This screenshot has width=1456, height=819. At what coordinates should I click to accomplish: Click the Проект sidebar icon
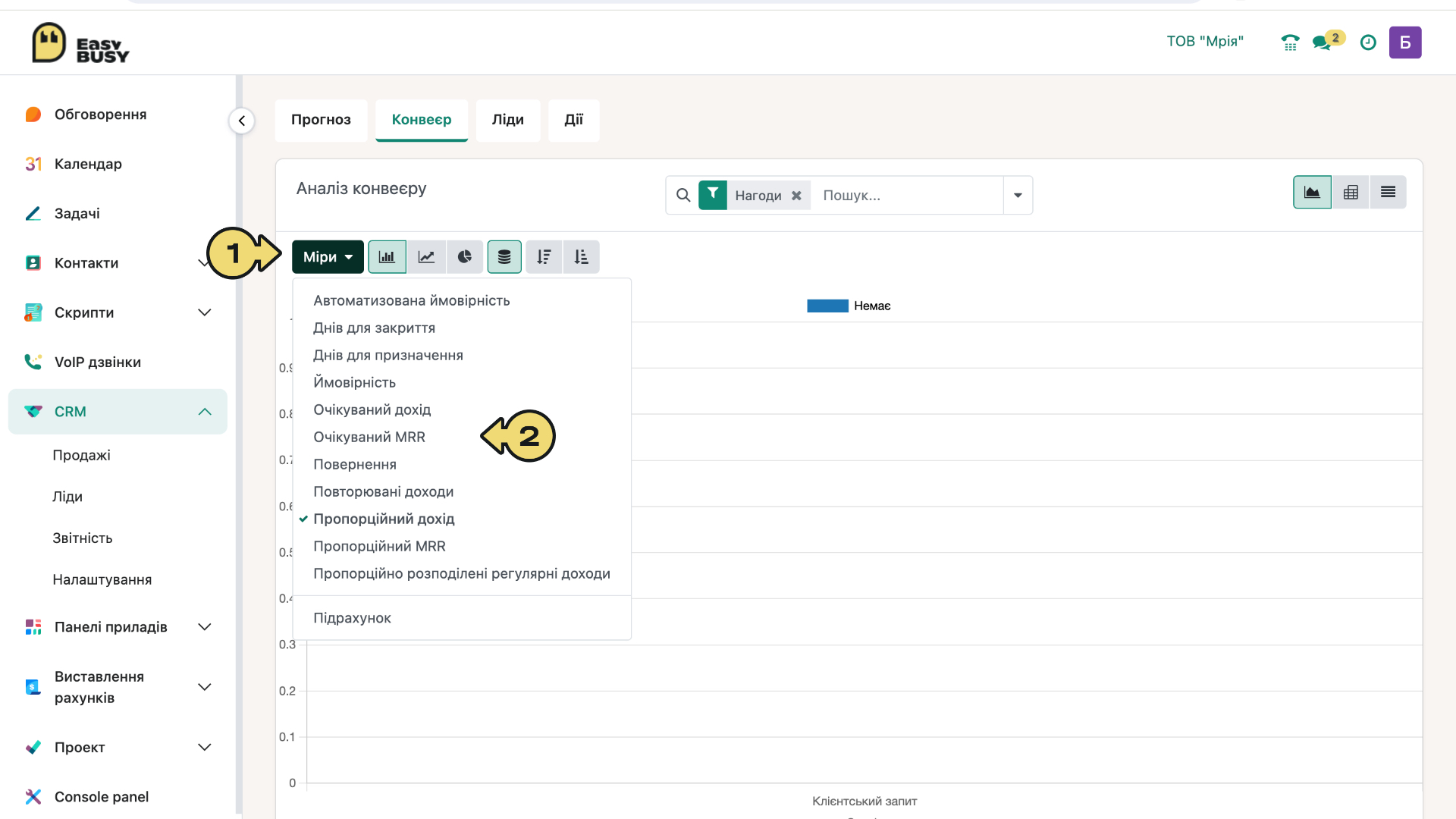coord(33,747)
